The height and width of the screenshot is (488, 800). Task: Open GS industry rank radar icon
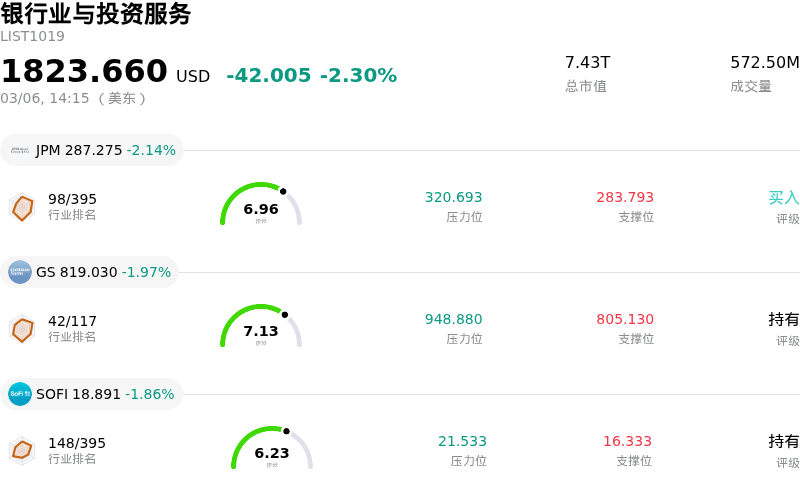tap(22, 329)
